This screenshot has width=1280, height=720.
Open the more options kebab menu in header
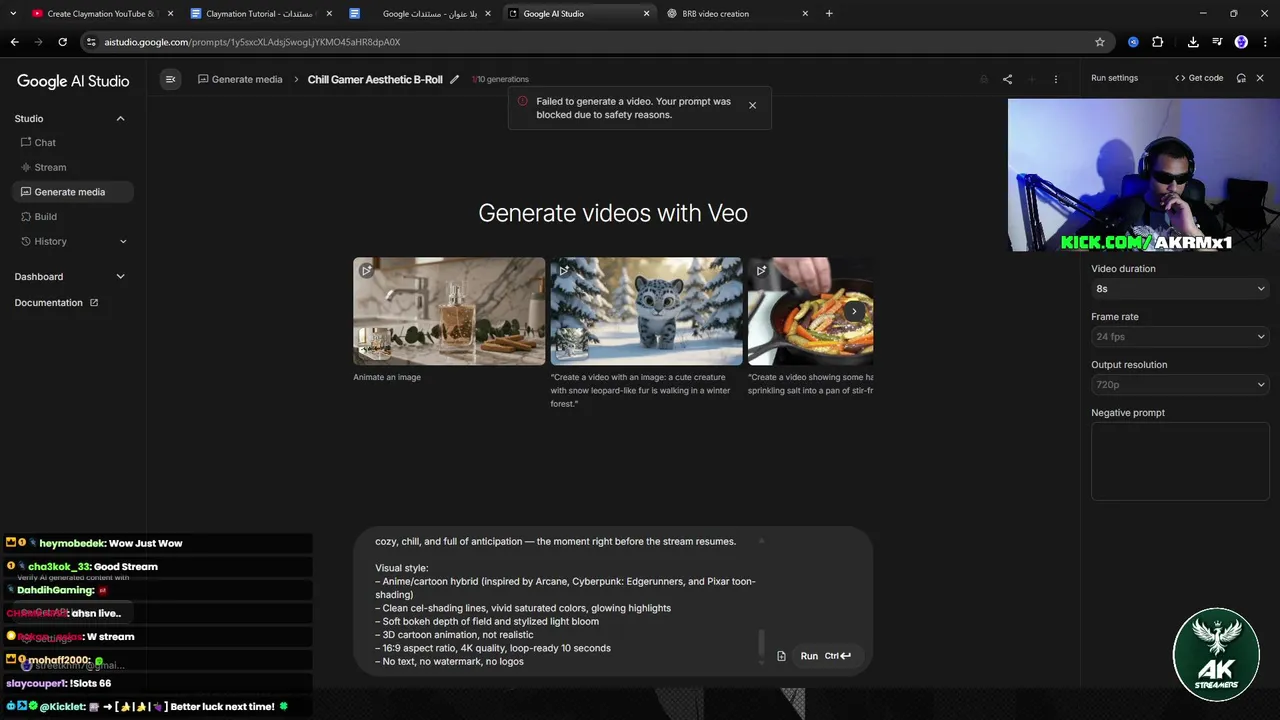click(1055, 79)
